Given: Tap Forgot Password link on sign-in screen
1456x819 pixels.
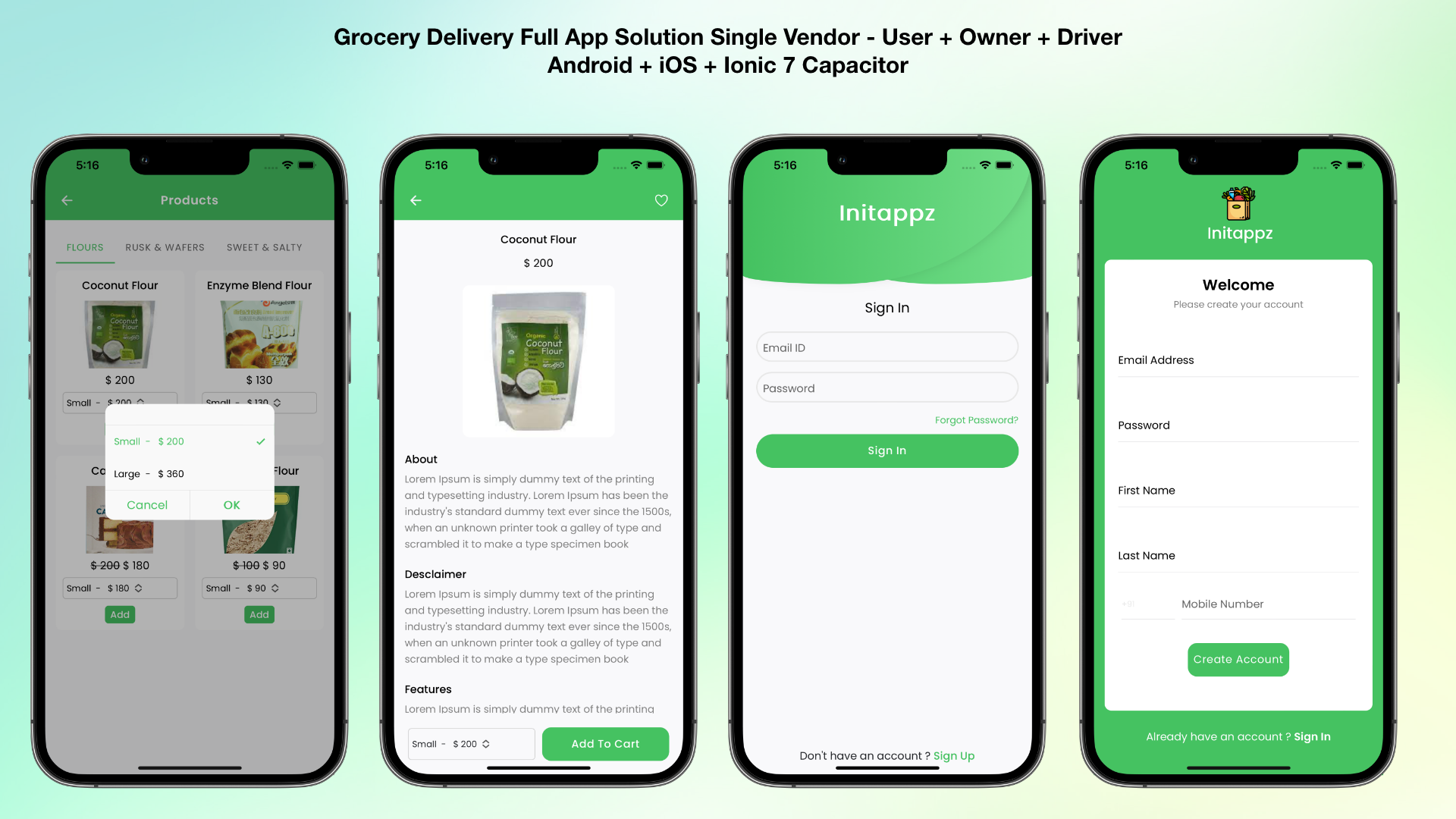Looking at the screenshot, I should tap(976, 419).
